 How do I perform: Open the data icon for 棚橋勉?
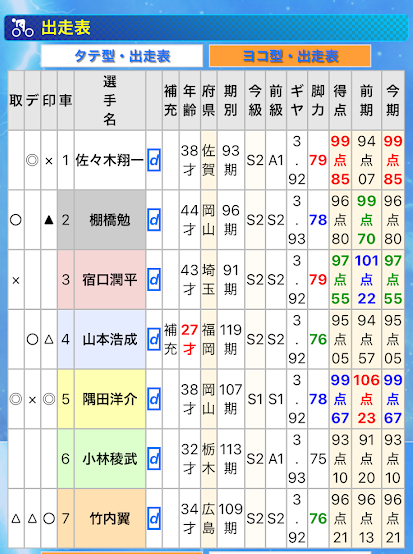coord(154,220)
